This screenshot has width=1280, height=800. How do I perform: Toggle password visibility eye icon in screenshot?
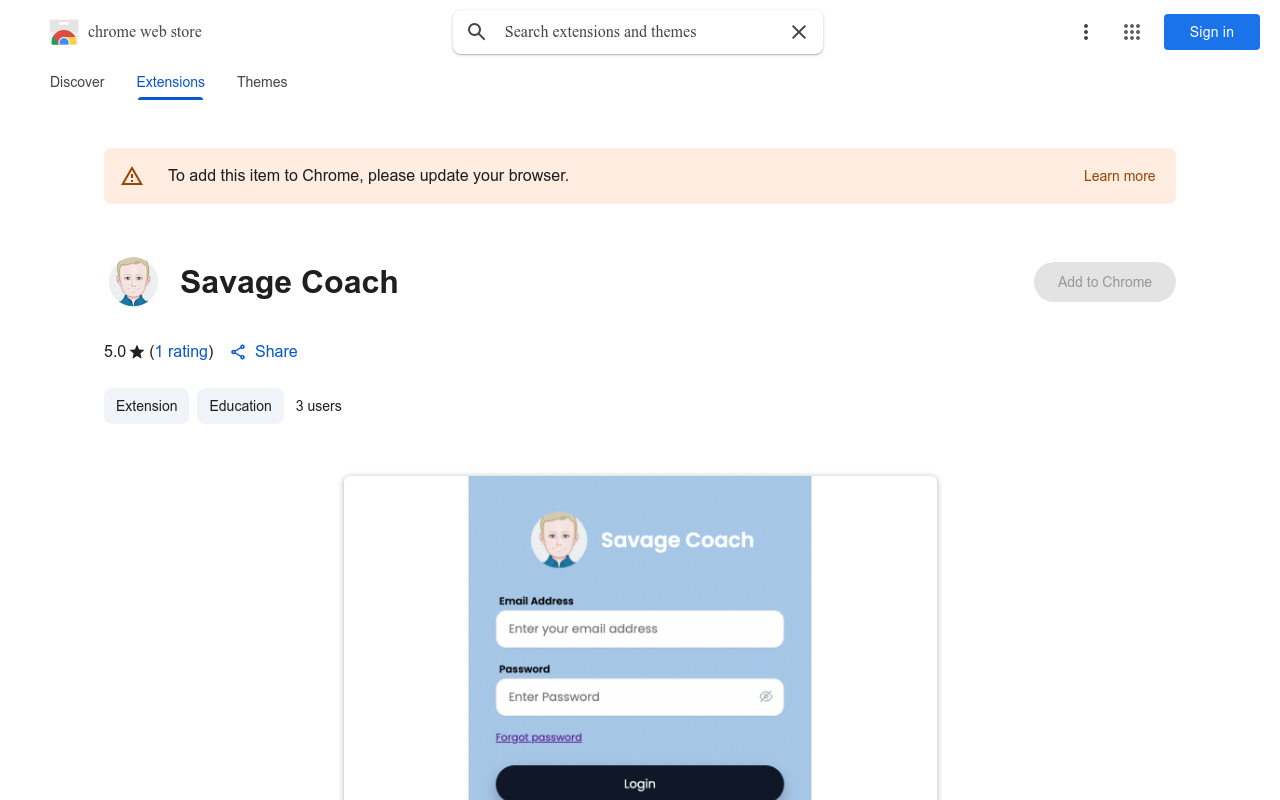click(x=766, y=697)
